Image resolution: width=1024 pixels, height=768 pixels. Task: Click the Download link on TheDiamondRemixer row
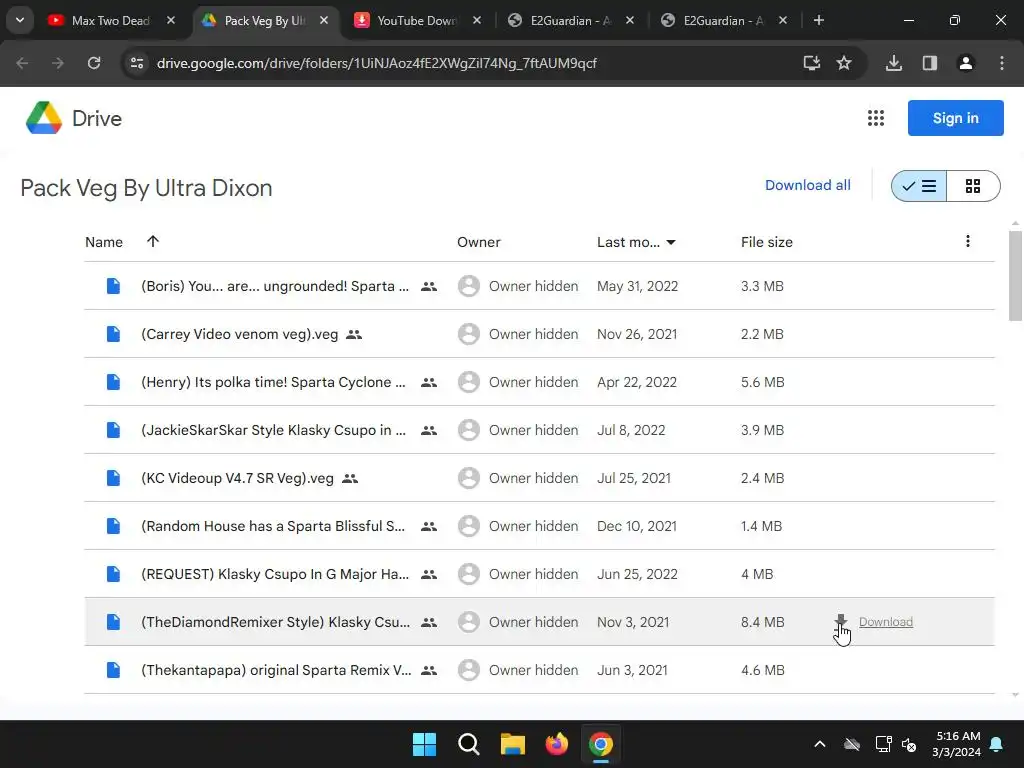(x=886, y=622)
